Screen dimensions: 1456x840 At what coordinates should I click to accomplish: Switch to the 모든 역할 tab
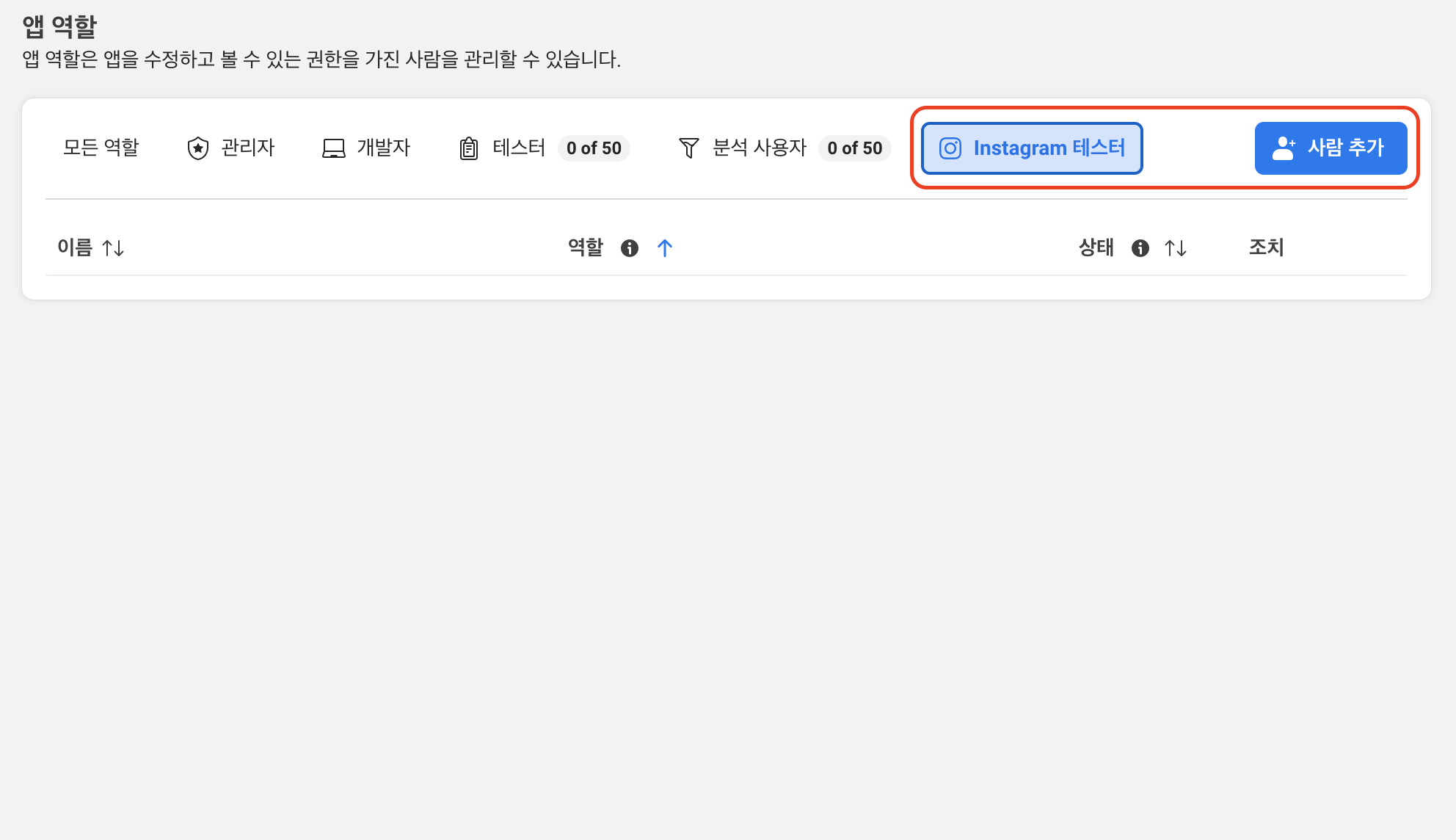tap(101, 148)
